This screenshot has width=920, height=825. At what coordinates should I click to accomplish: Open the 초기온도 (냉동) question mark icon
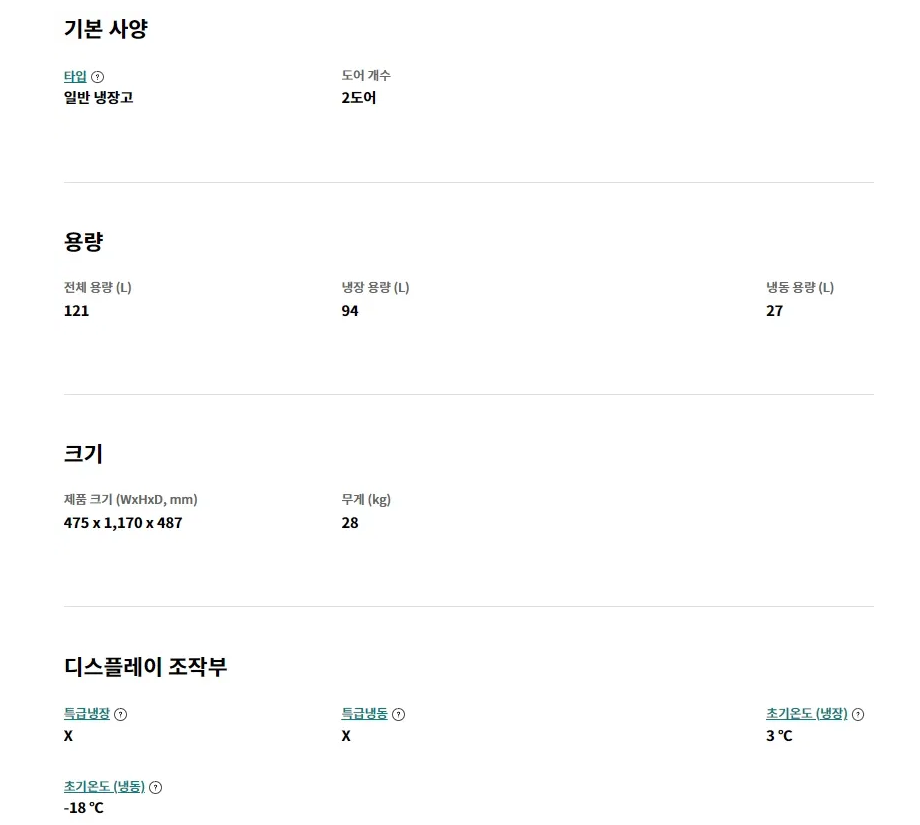click(x=156, y=787)
